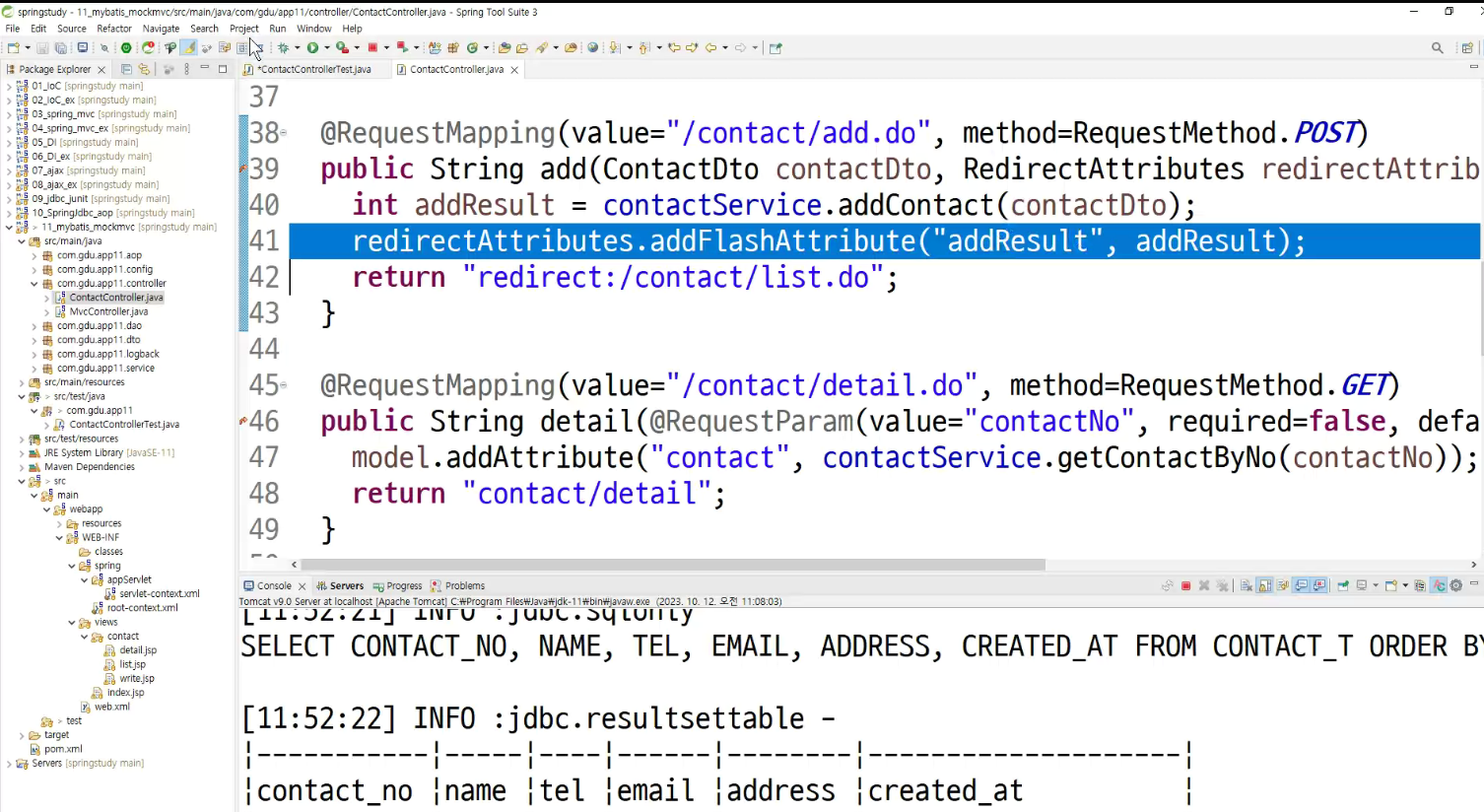Open the Refactor menu
This screenshot has height=812, width=1484.
114,29
